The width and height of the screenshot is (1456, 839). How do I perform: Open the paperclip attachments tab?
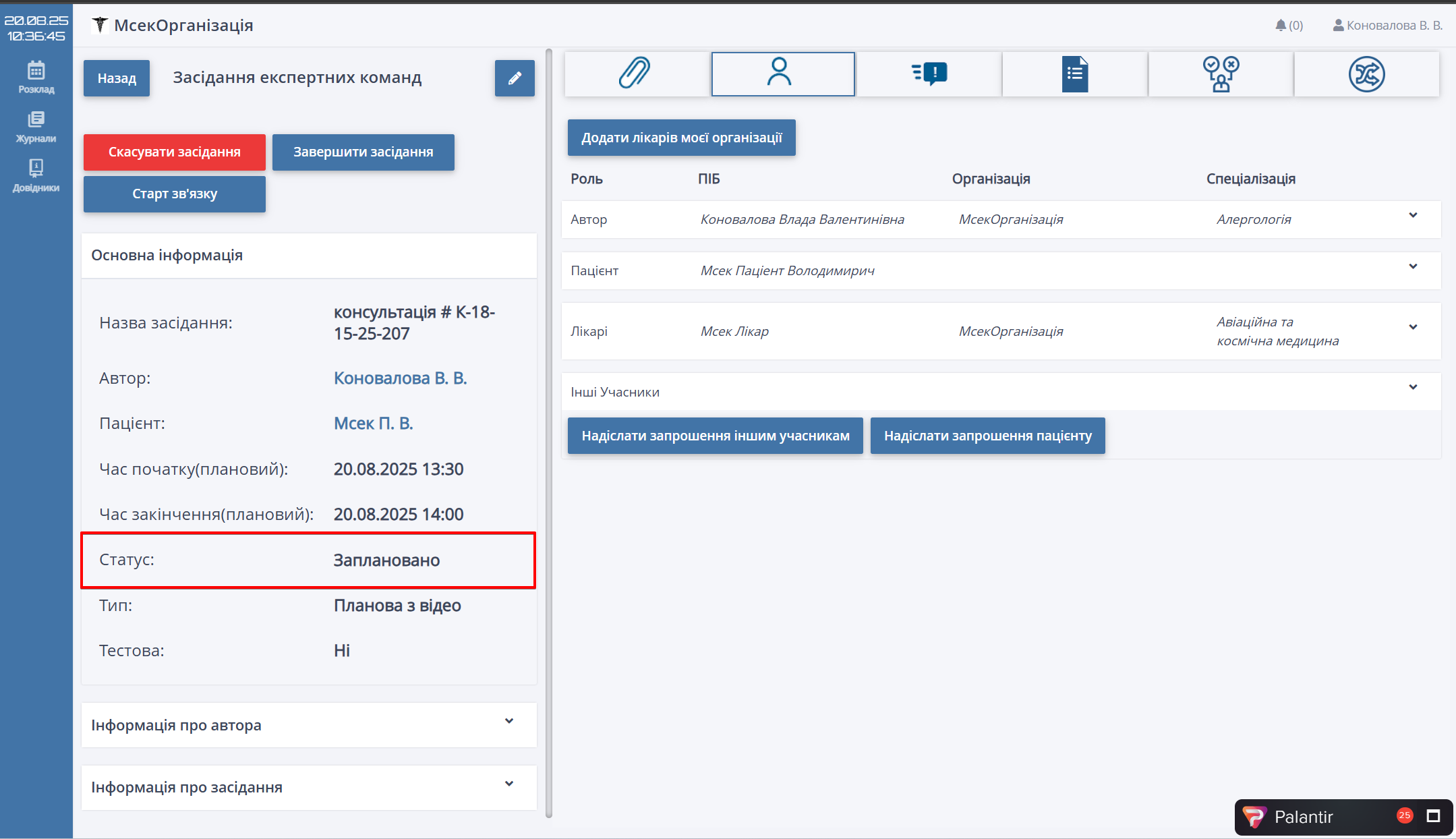[636, 74]
